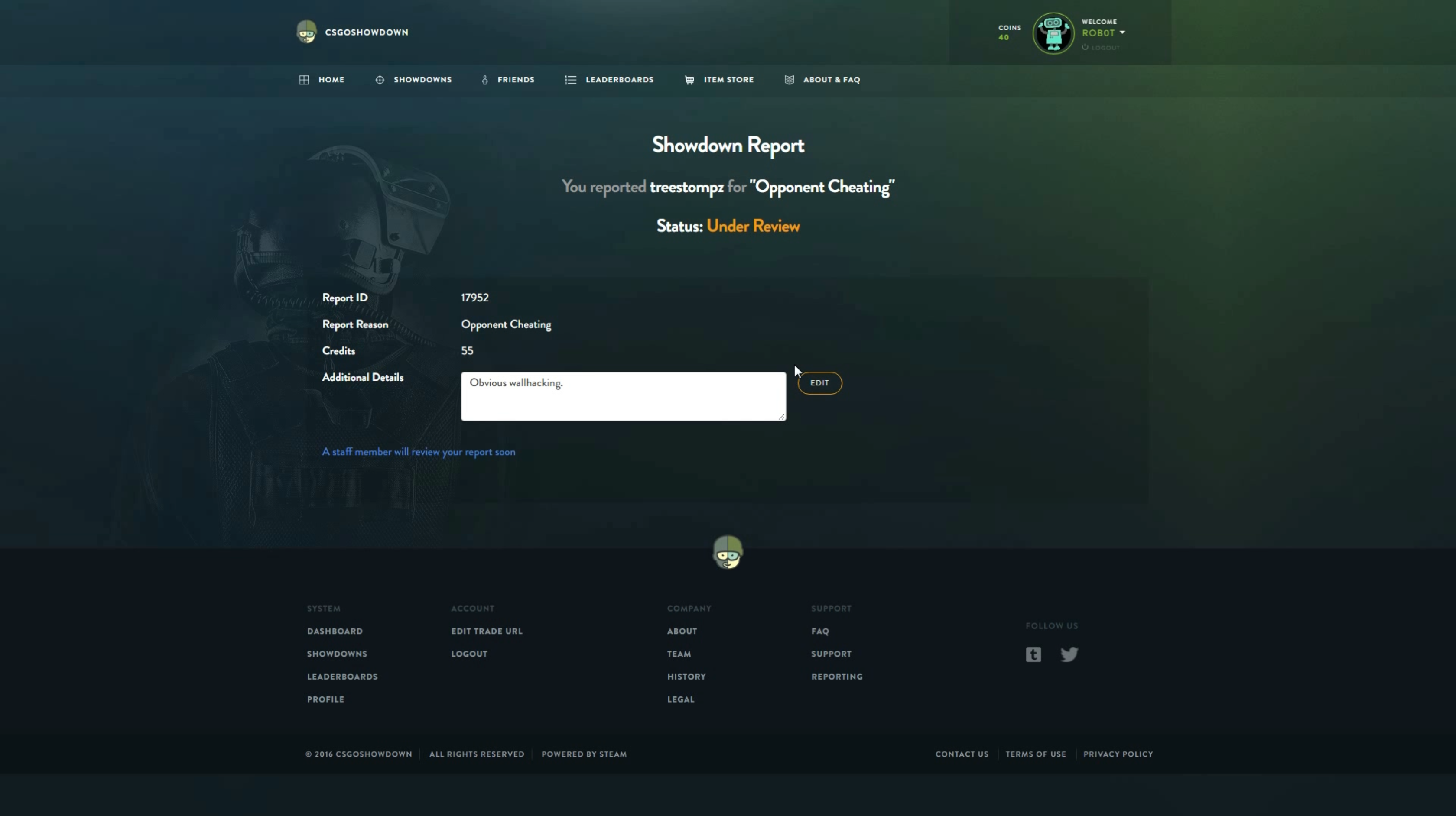Open Team link in footer

(x=679, y=654)
